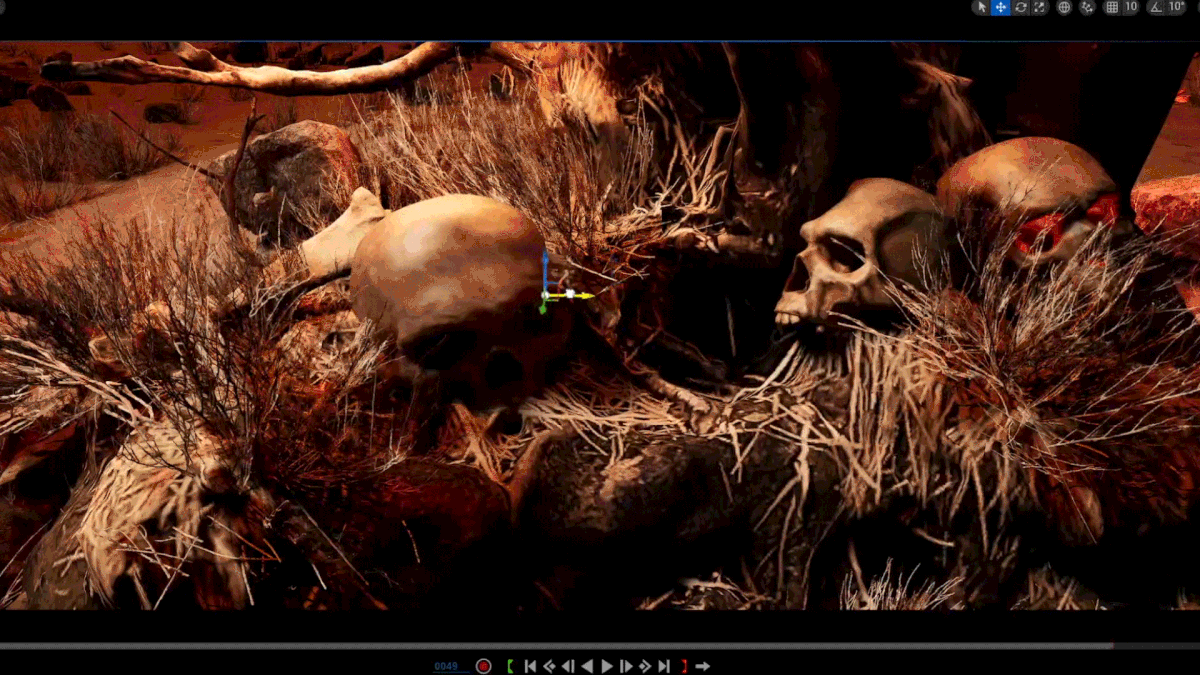Set playback end with red bracket

pos(684,666)
